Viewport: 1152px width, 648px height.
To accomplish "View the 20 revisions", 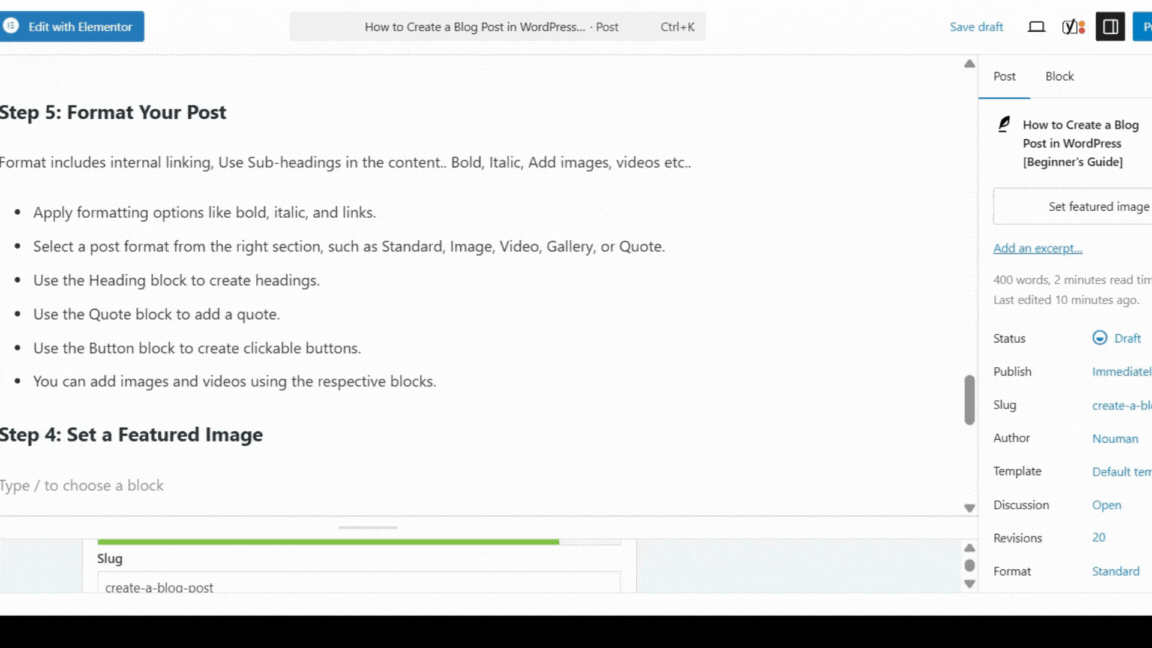I will click(1098, 538).
